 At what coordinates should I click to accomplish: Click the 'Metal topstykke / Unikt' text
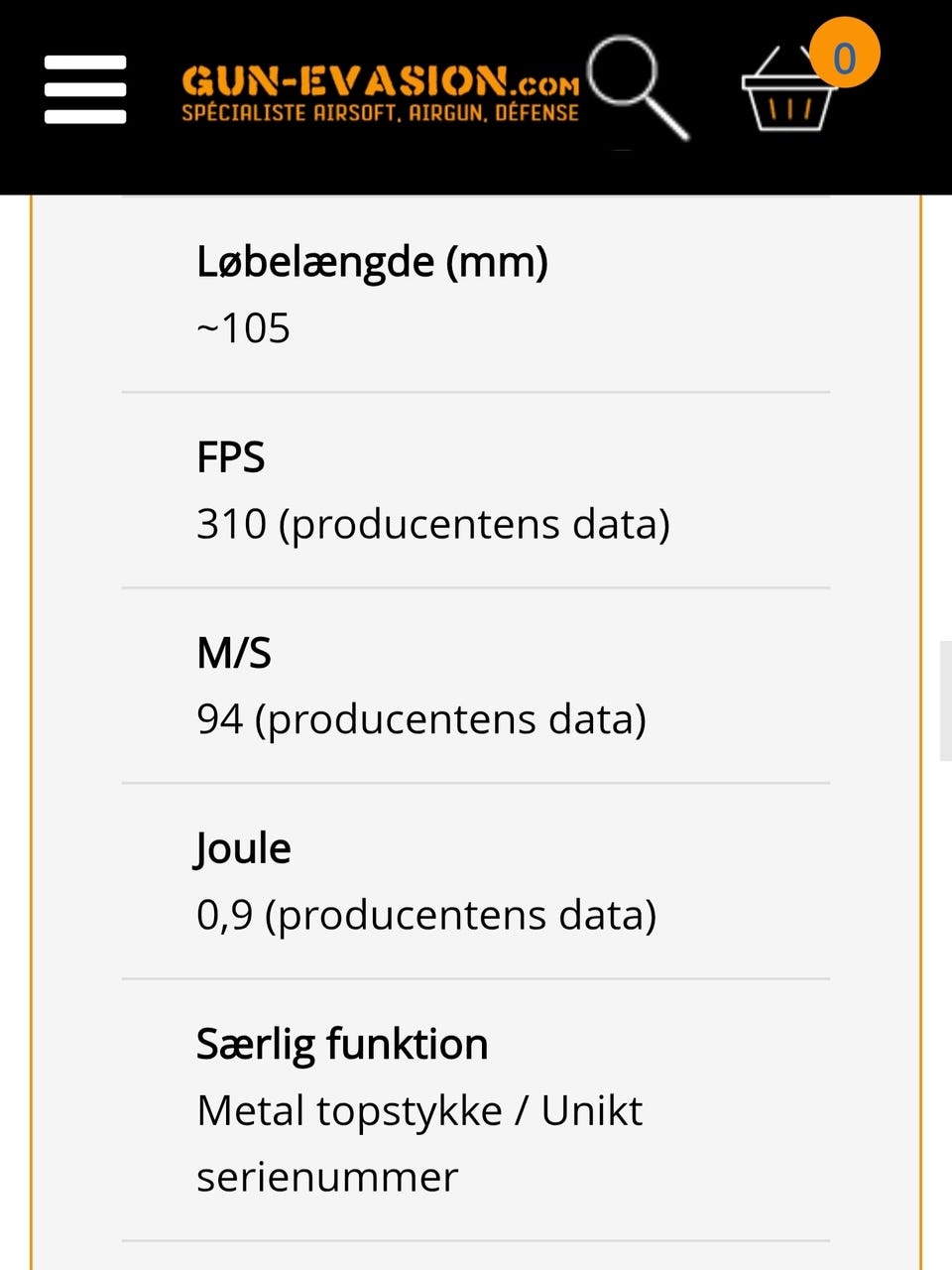click(419, 1110)
